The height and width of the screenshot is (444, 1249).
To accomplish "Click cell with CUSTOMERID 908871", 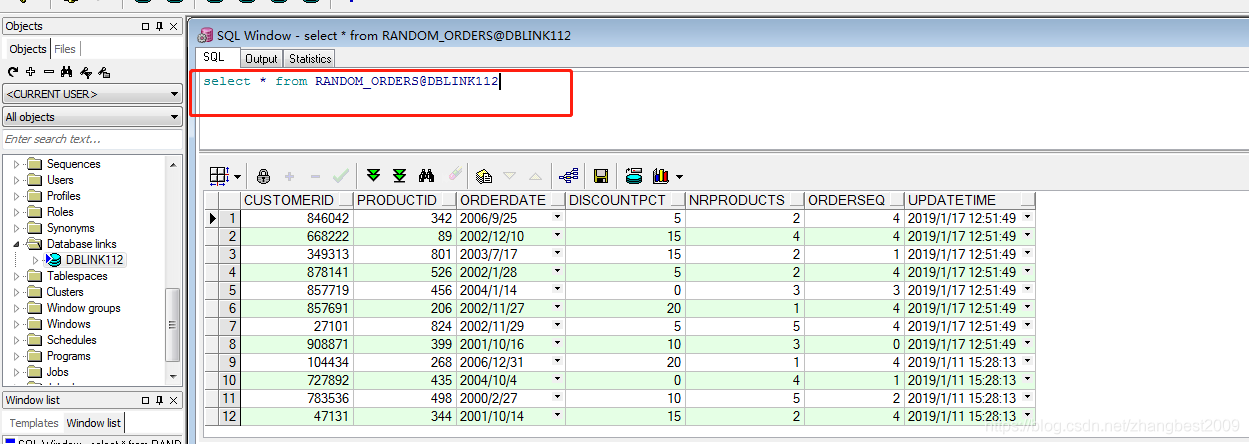I will click(x=297, y=344).
